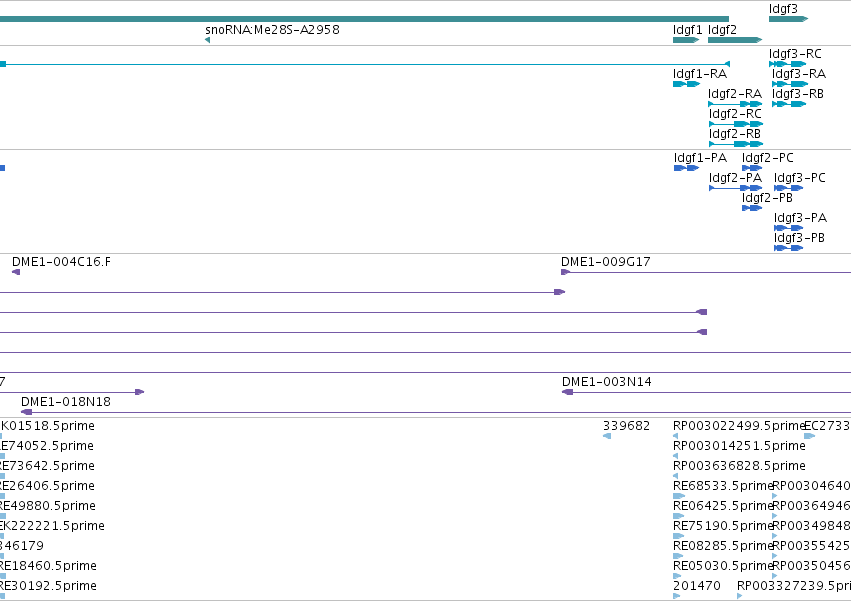The width and height of the screenshot is (851, 601).
Task: Open the RP003327239.5pri EST label
Action: point(794,586)
